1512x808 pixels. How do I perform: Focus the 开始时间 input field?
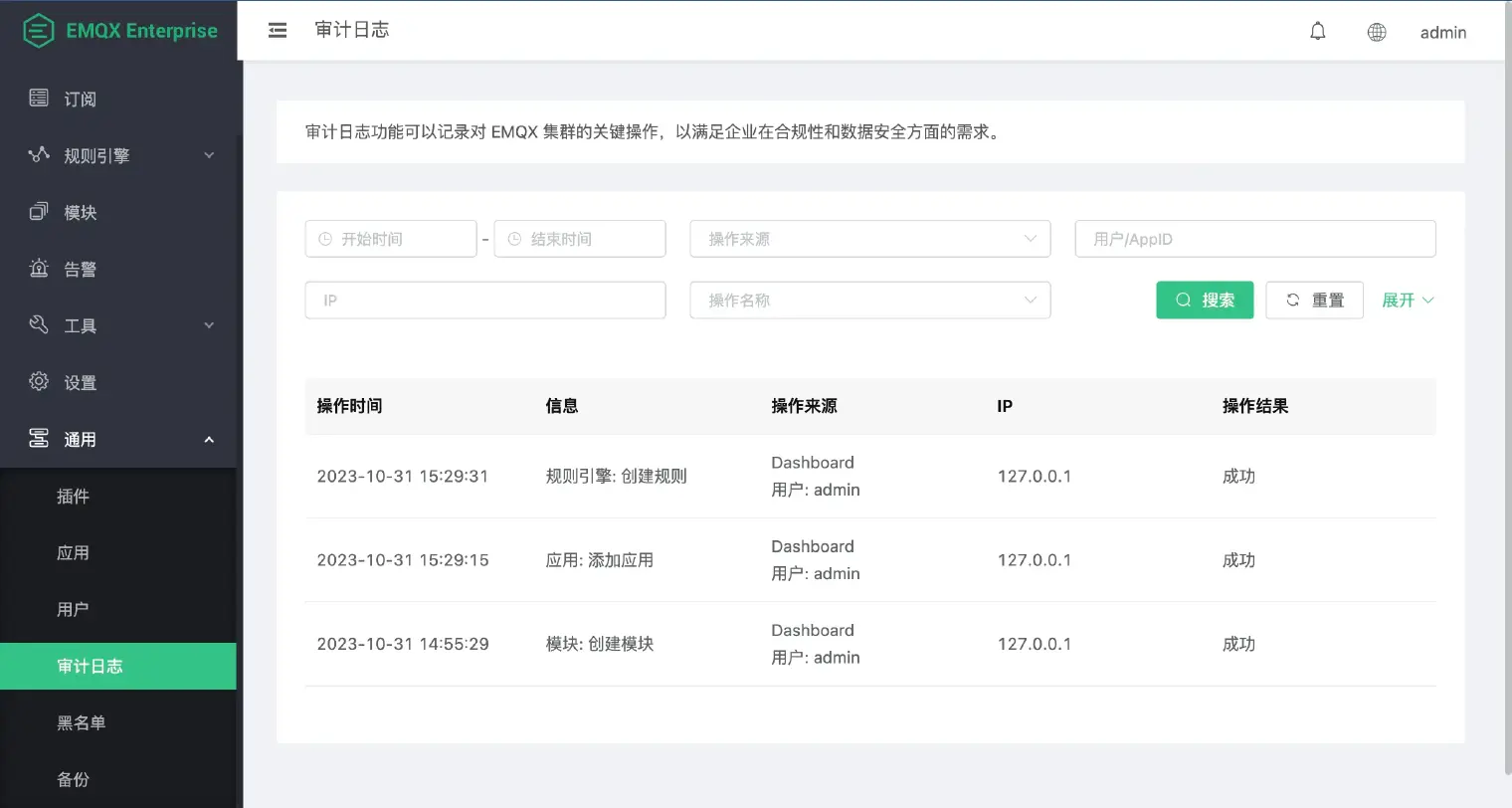tap(391, 239)
